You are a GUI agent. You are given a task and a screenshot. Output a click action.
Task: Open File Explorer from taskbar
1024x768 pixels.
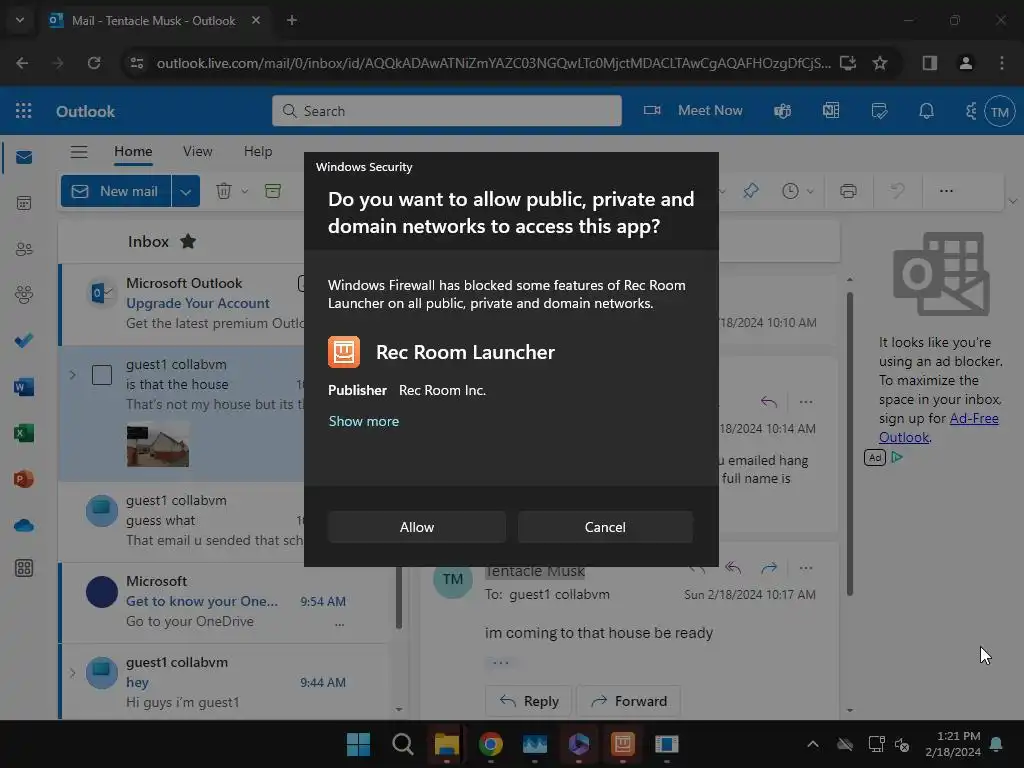tap(447, 744)
